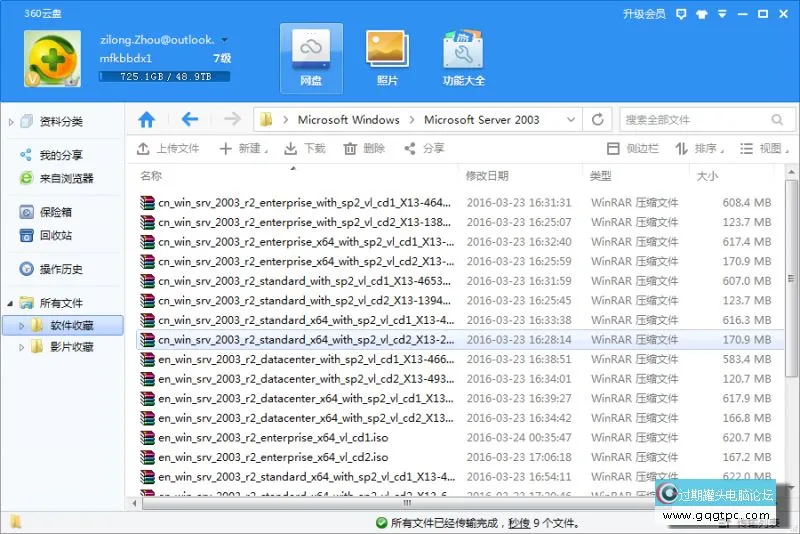Sort by the 类型 column header
This screenshot has height=534, width=800.
[x=601, y=176]
